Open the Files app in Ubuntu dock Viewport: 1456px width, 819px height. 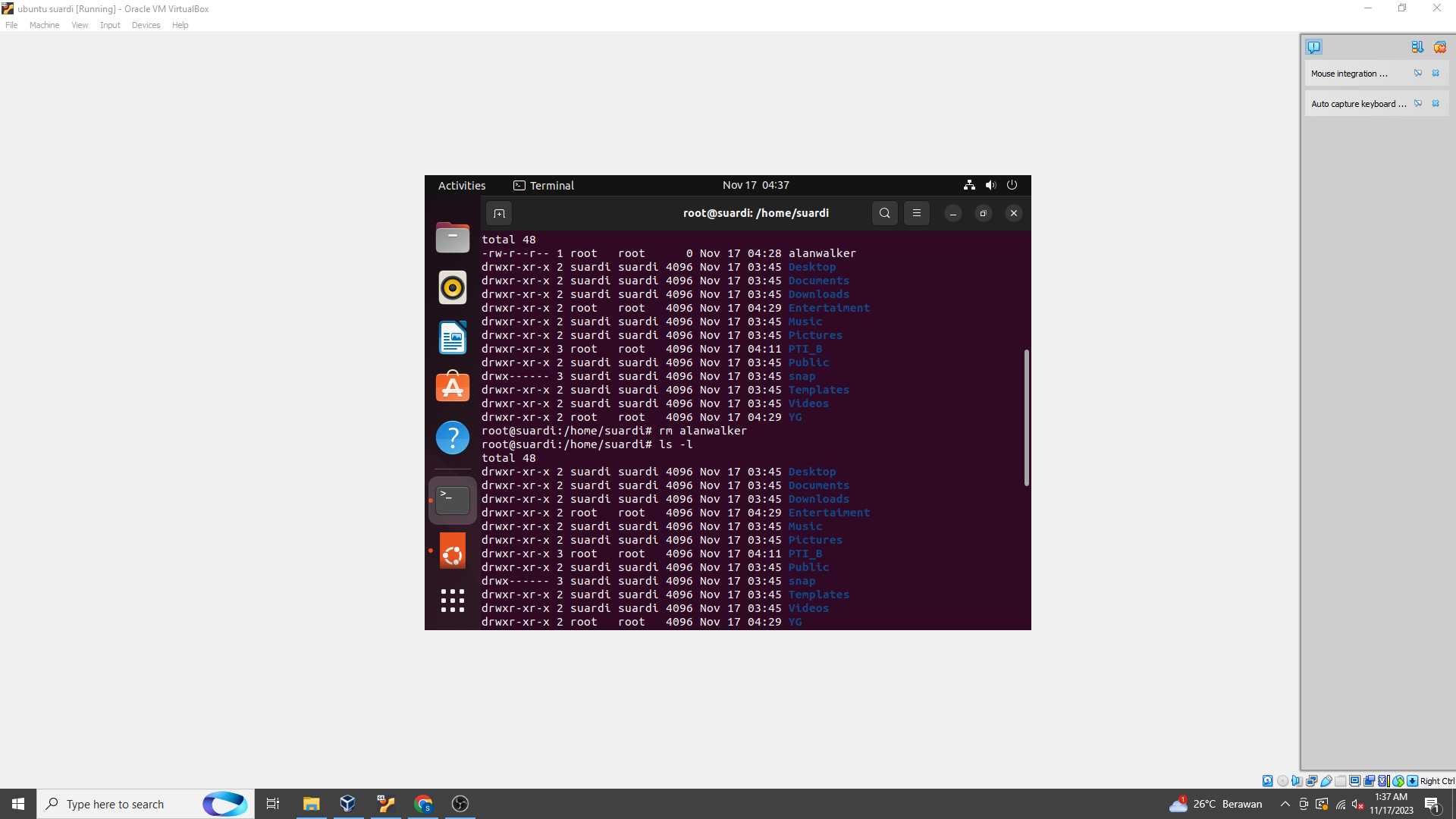pos(453,237)
